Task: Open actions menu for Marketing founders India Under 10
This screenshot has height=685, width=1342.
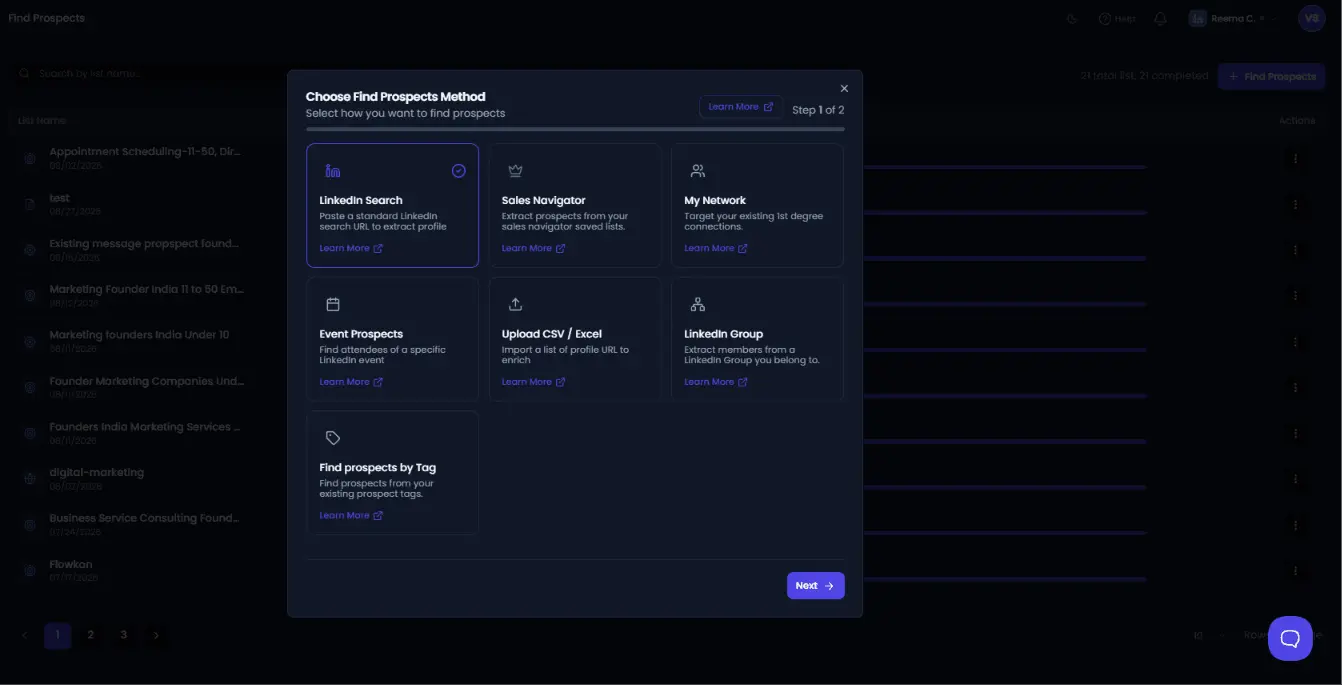Action: (x=1295, y=342)
